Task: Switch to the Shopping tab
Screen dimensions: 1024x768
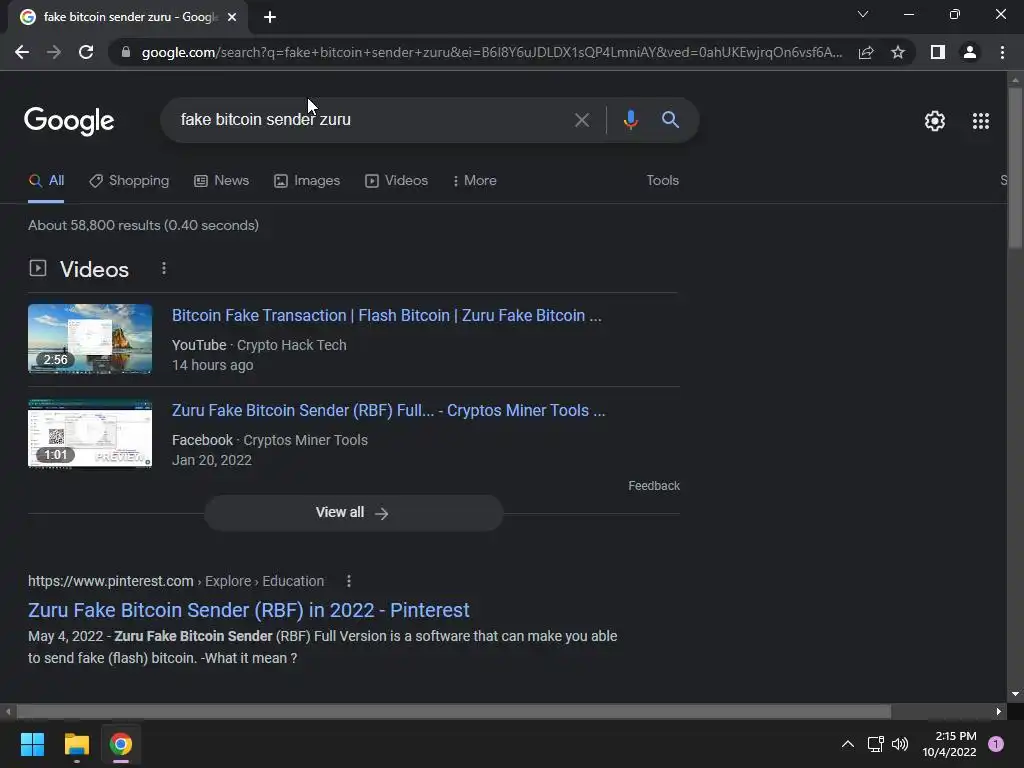Action: coord(129,181)
